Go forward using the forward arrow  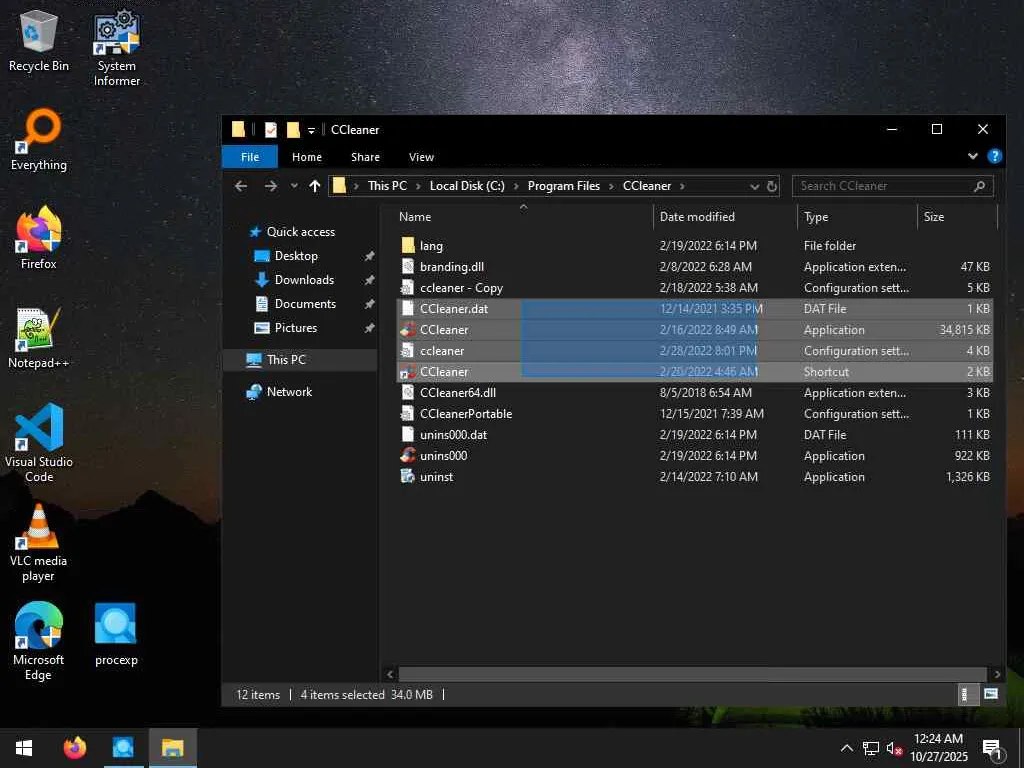pyautogui.click(x=271, y=186)
